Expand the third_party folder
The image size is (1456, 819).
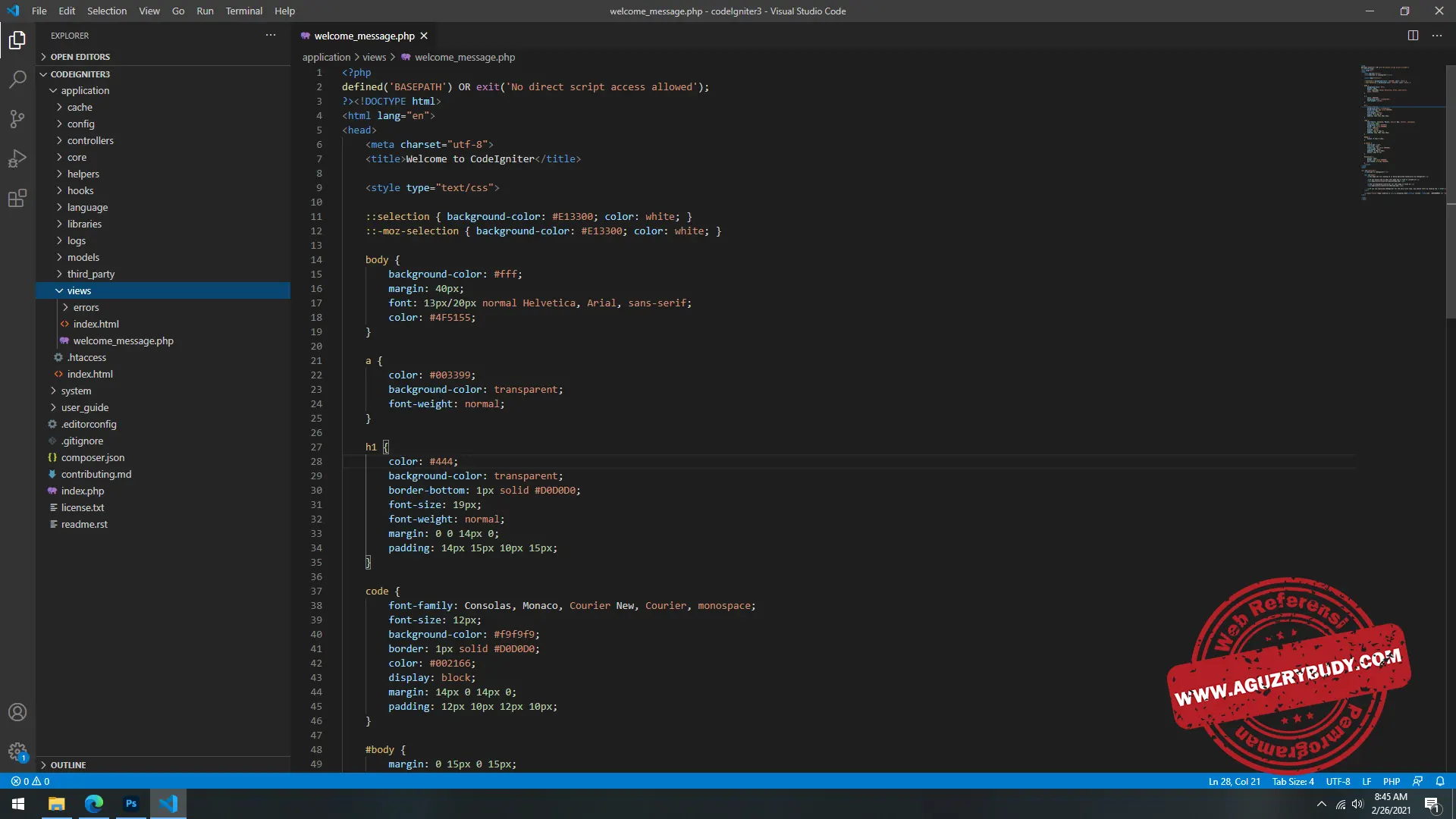pyautogui.click(x=163, y=274)
